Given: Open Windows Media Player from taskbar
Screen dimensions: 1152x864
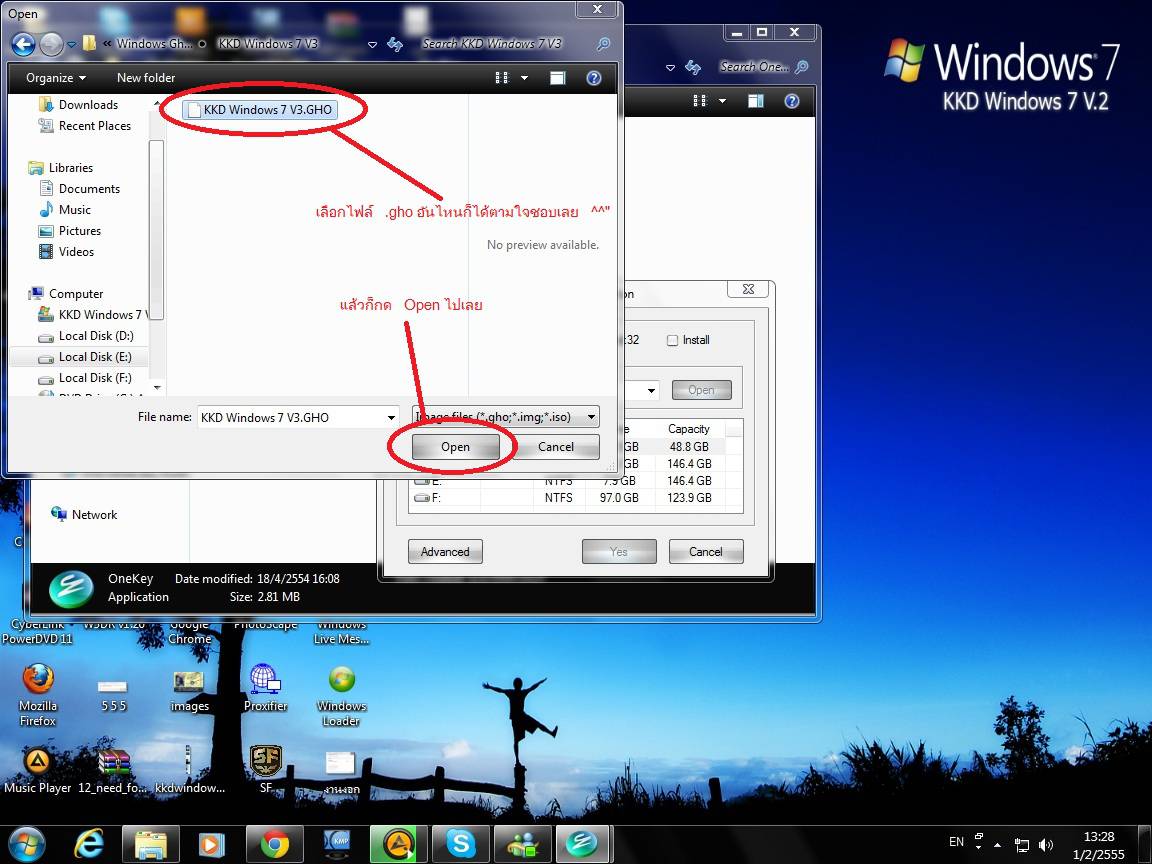Looking at the screenshot, I should tap(212, 844).
